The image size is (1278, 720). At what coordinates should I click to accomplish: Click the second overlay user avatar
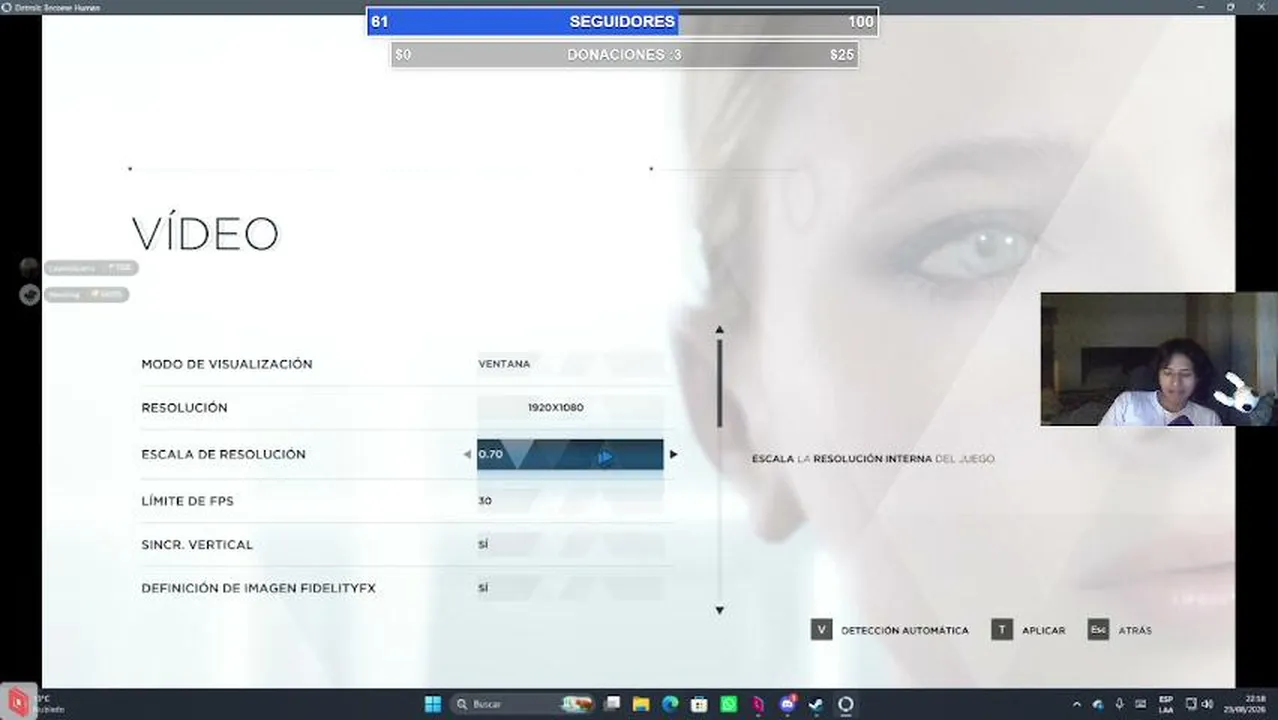pos(29,294)
